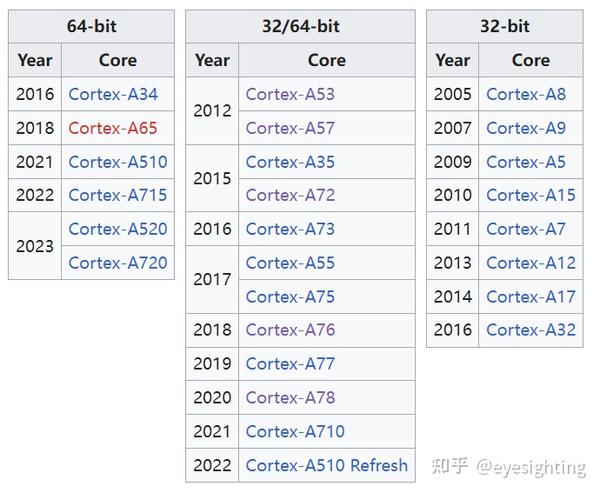The height and width of the screenshot is (493, 600).
Task: Open the Cortex-A710 link
Action: (x=295, y=431)
